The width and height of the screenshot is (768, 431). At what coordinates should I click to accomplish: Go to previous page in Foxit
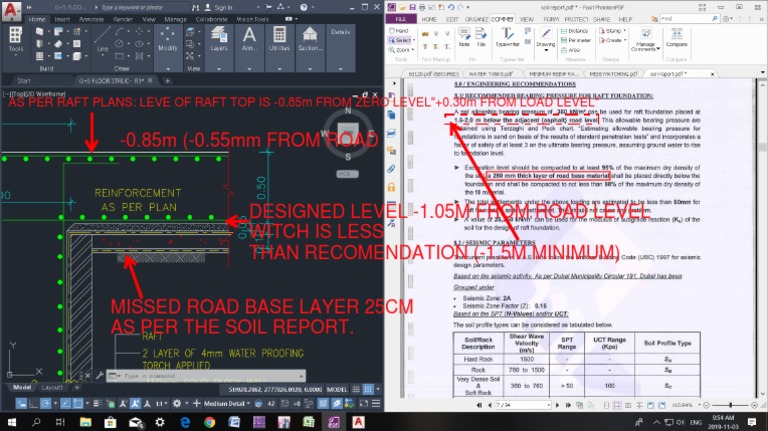click(490, 405)
